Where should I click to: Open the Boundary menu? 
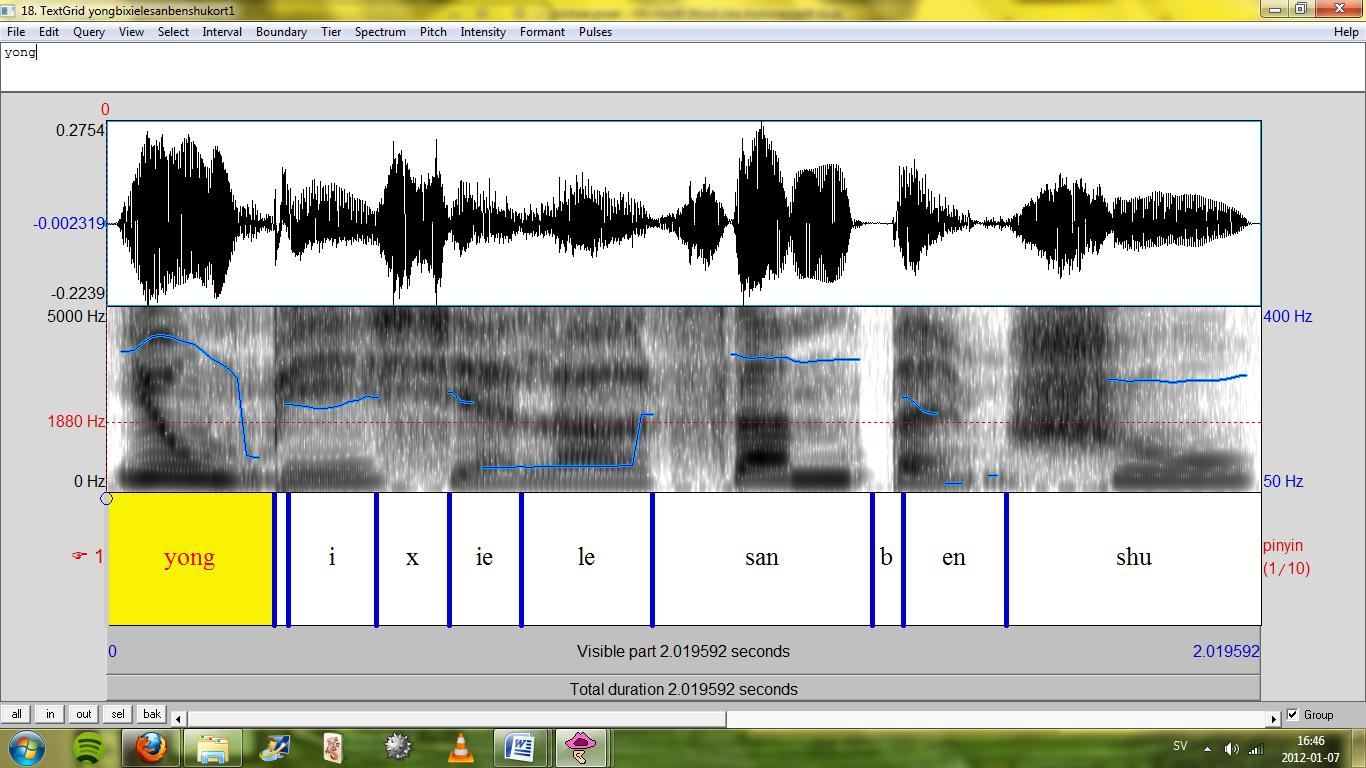tap(281, 32)
